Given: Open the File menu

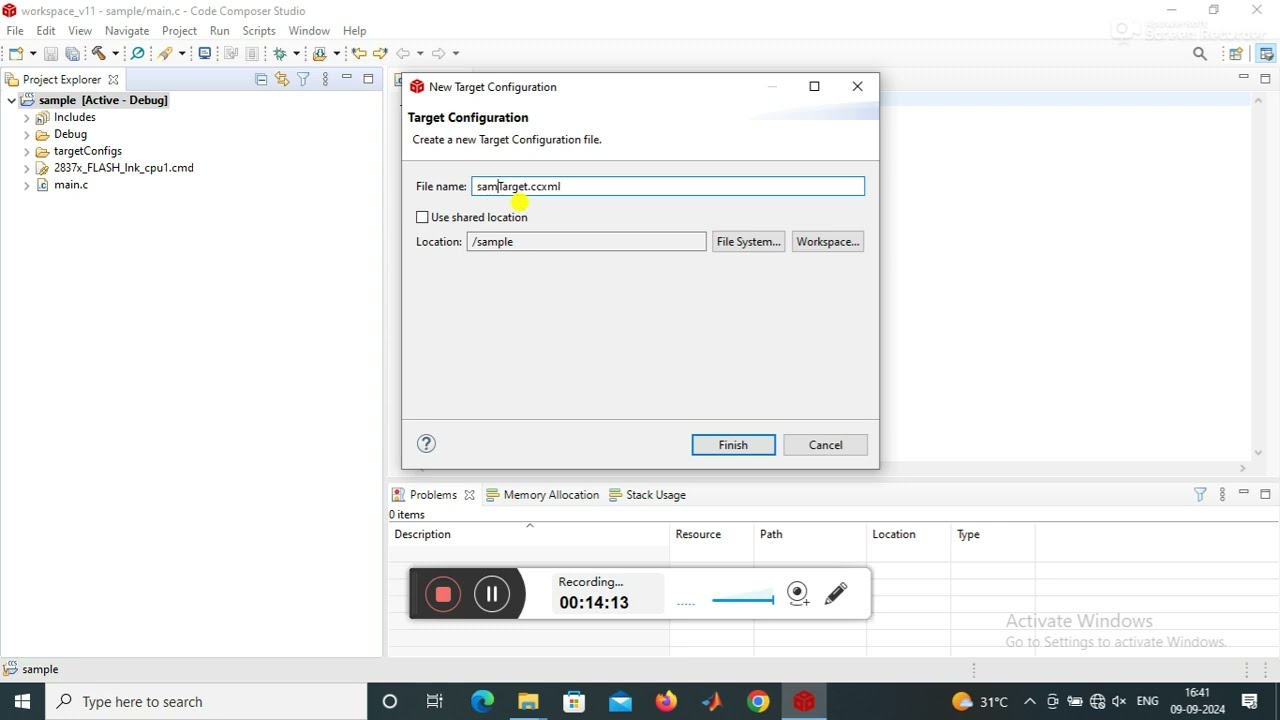Looking at the screenshot, I should pyautogui.click(x=15, y=31).
